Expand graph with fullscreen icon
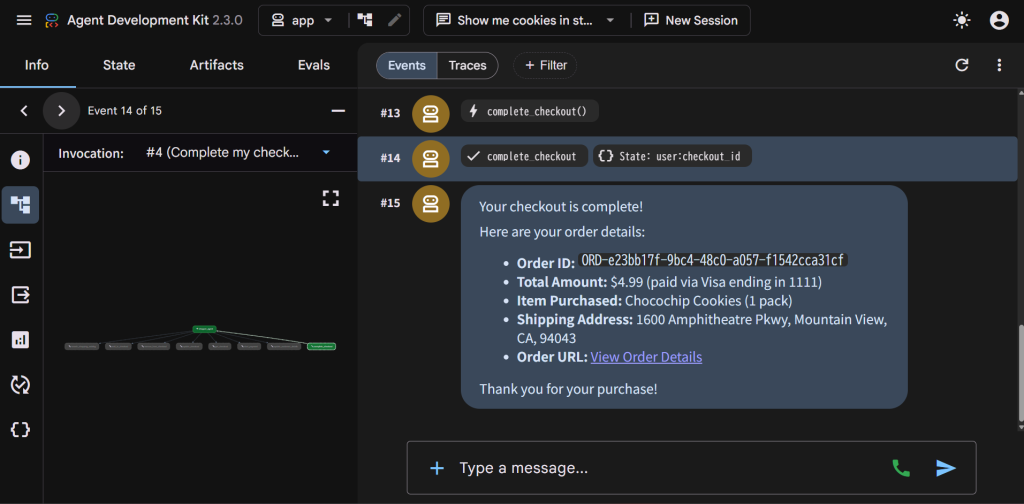The height and width of the screenshot is (504, 1024). 331,198
